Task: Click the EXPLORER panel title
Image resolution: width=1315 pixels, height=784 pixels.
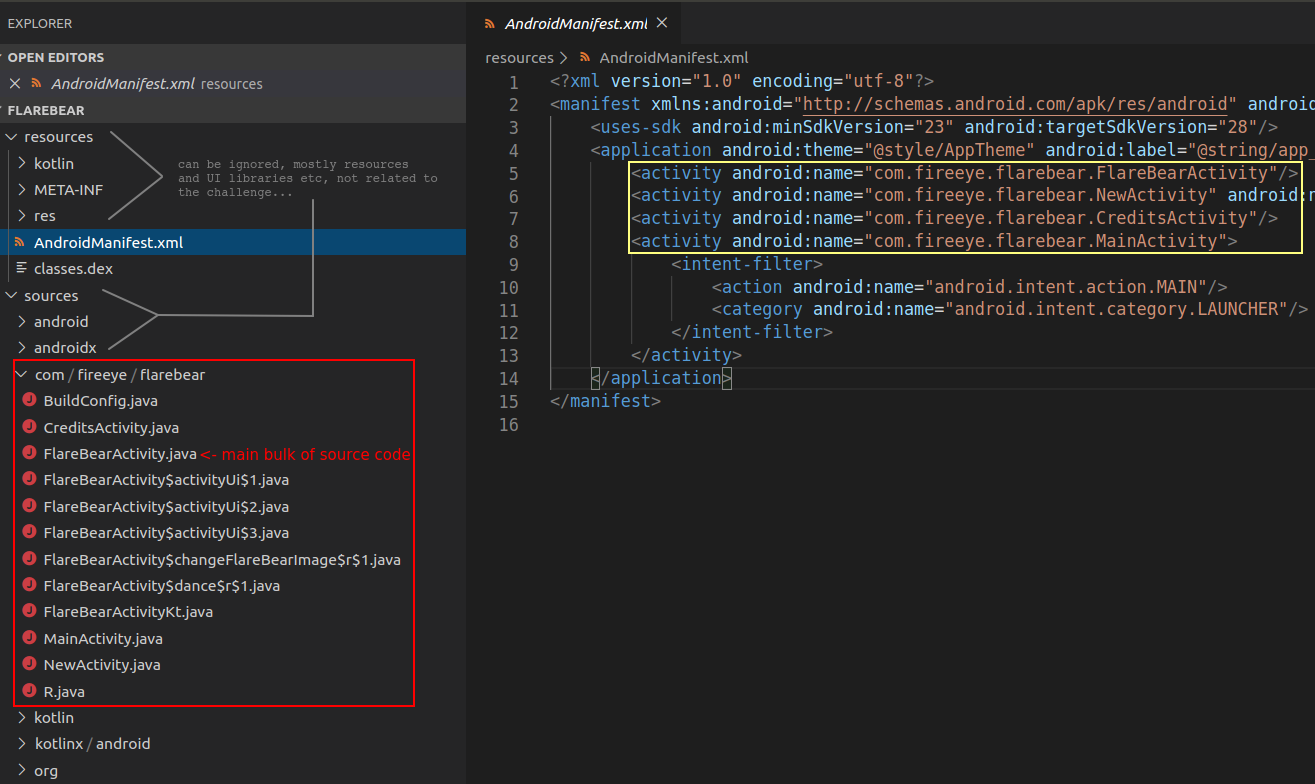Action: (x=40, y=22)
